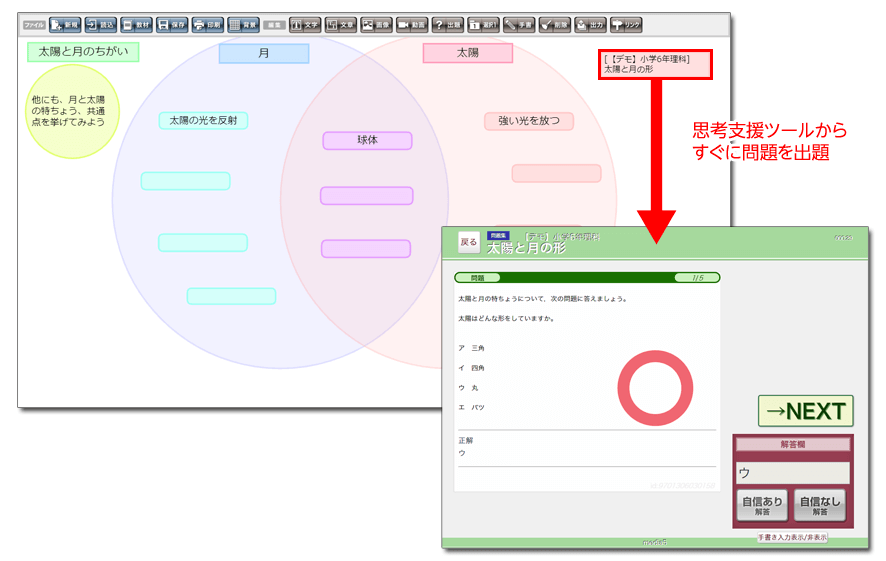Screen dimensions: 886x561
Task: Open the 背景 (background) grid tool
Action: pos(243,25)
